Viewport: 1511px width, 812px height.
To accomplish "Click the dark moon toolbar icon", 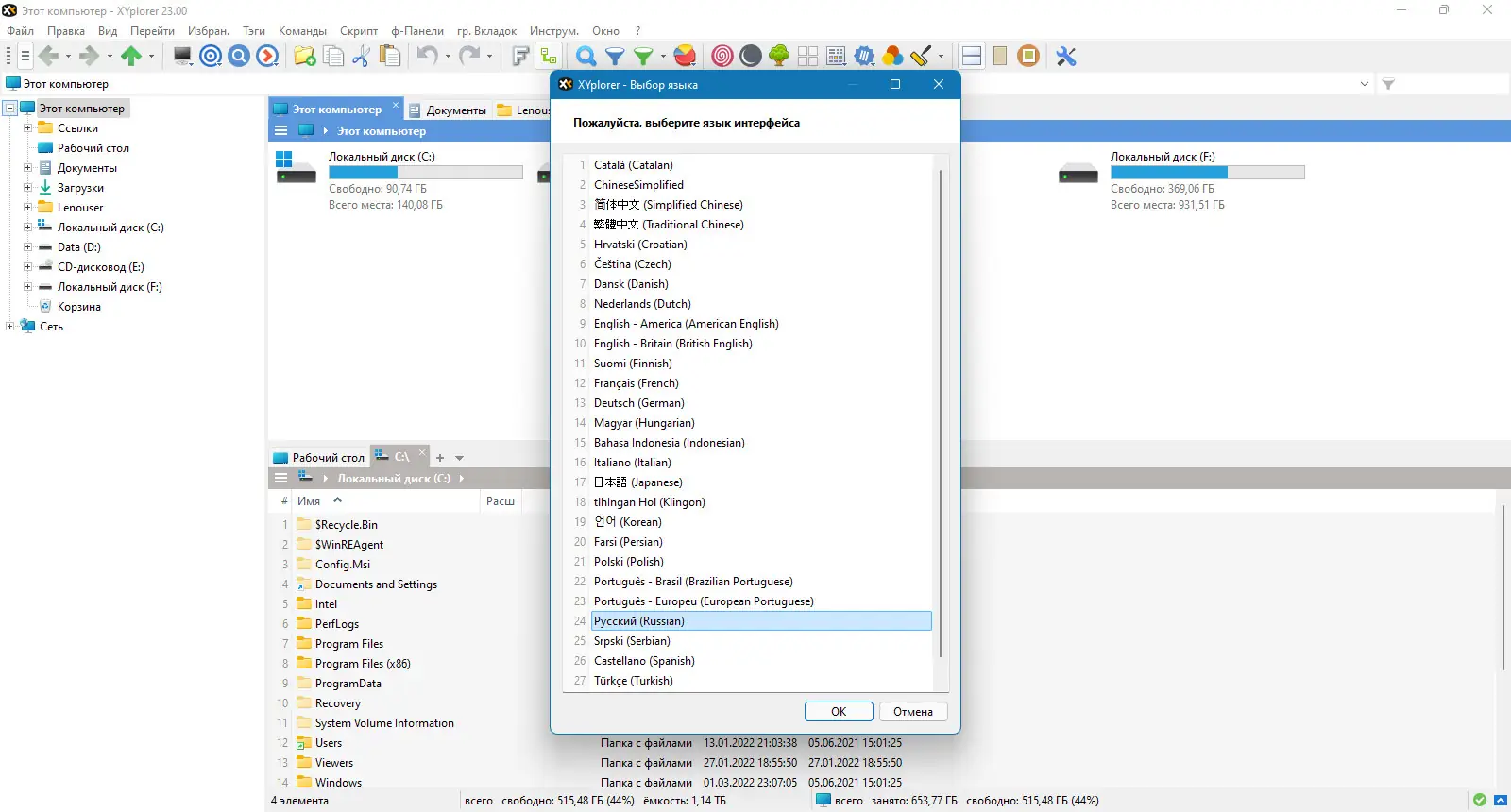I will (751, 57).
